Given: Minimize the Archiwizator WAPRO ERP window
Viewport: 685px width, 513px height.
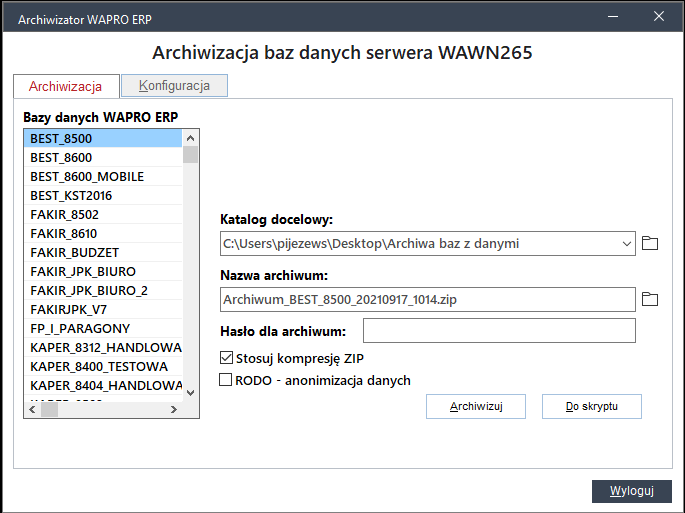Looking at the screenshot, I should (x=612, y=17).
